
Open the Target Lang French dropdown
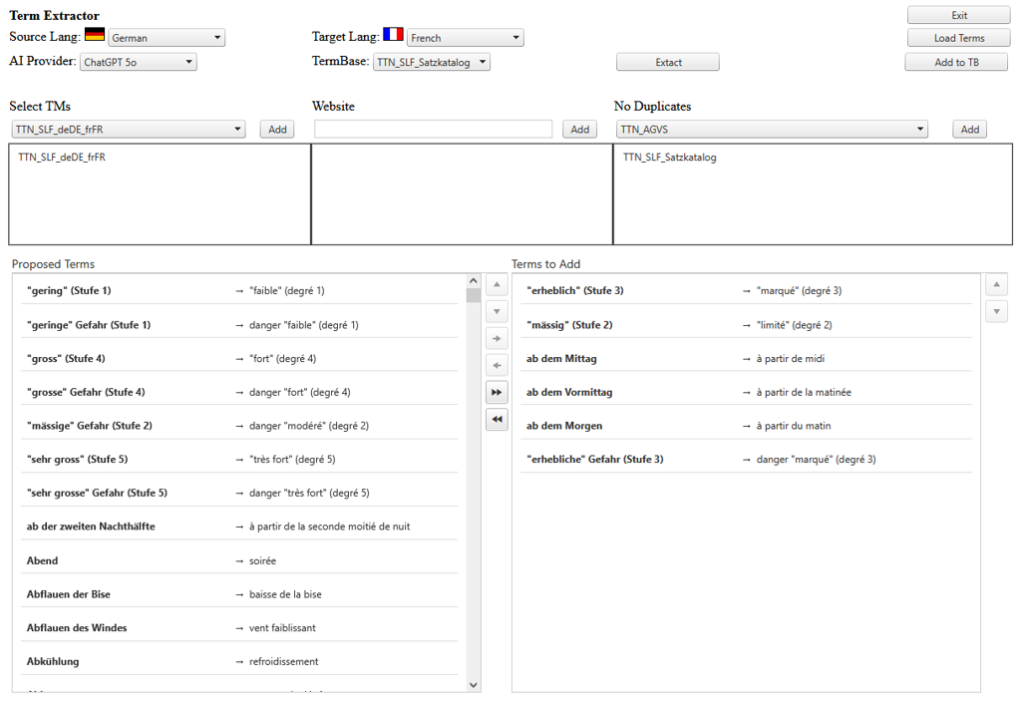click(x=465, y=38)
